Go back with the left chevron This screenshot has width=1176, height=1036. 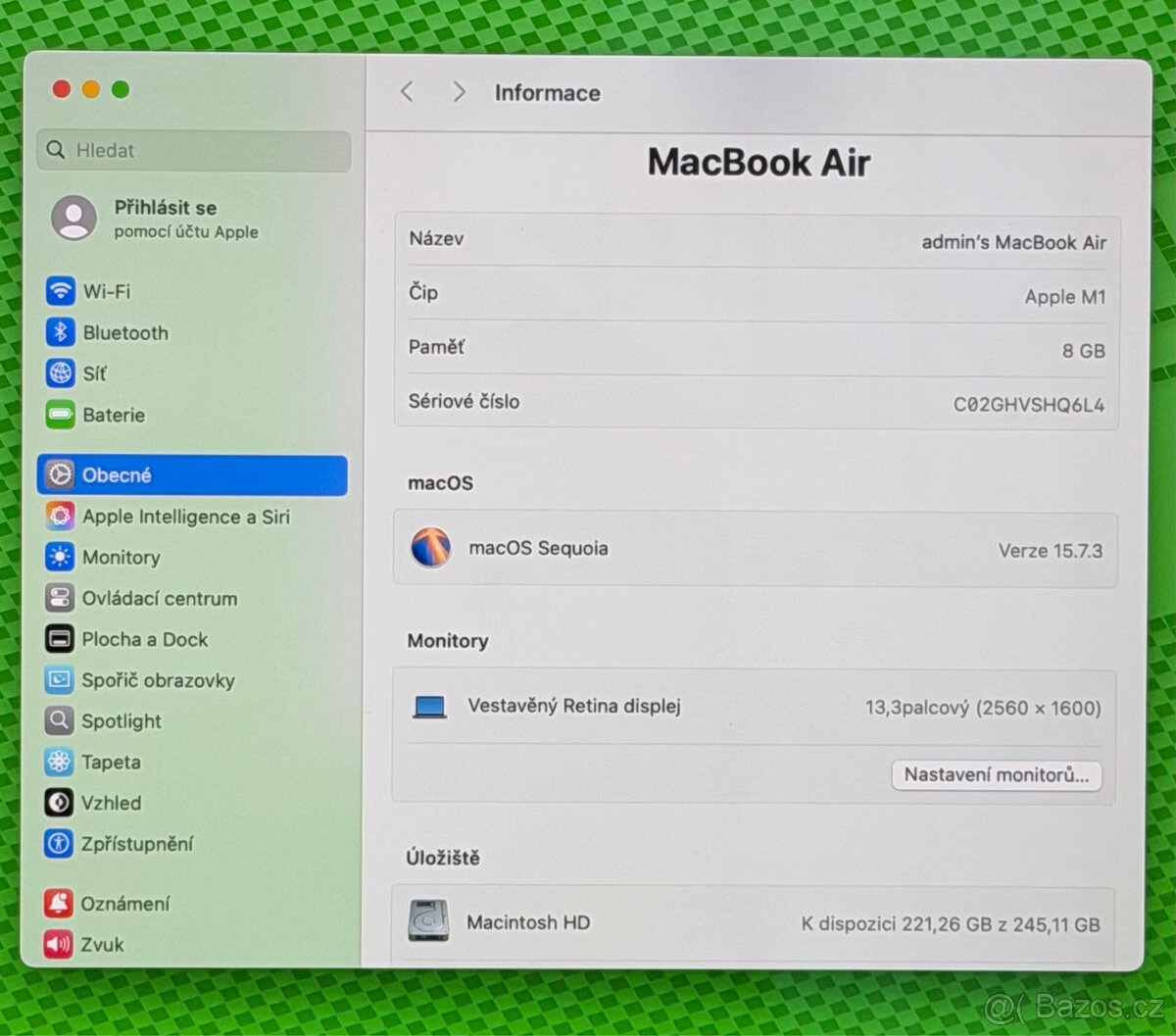click(408, 92)
